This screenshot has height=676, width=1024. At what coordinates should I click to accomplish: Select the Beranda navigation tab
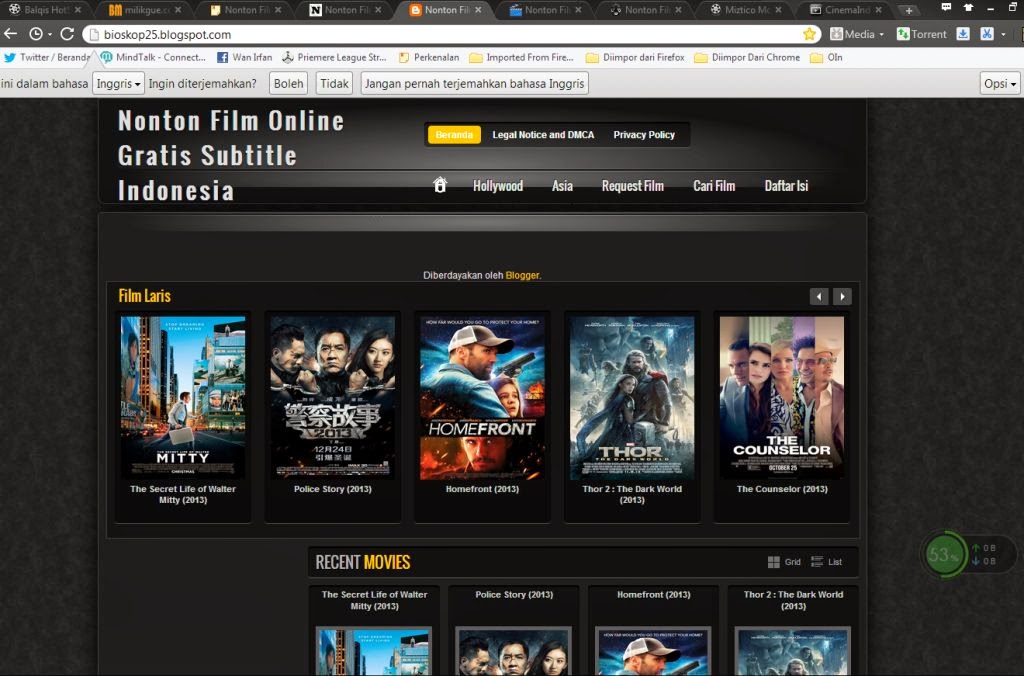[x=455, y=135]
